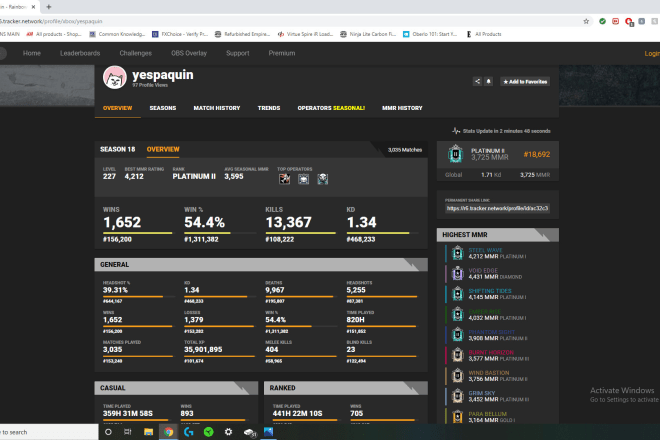Open the Premium navigation link
The width and height of the screenshot is (660, 440).
click(x=282, y=53)
